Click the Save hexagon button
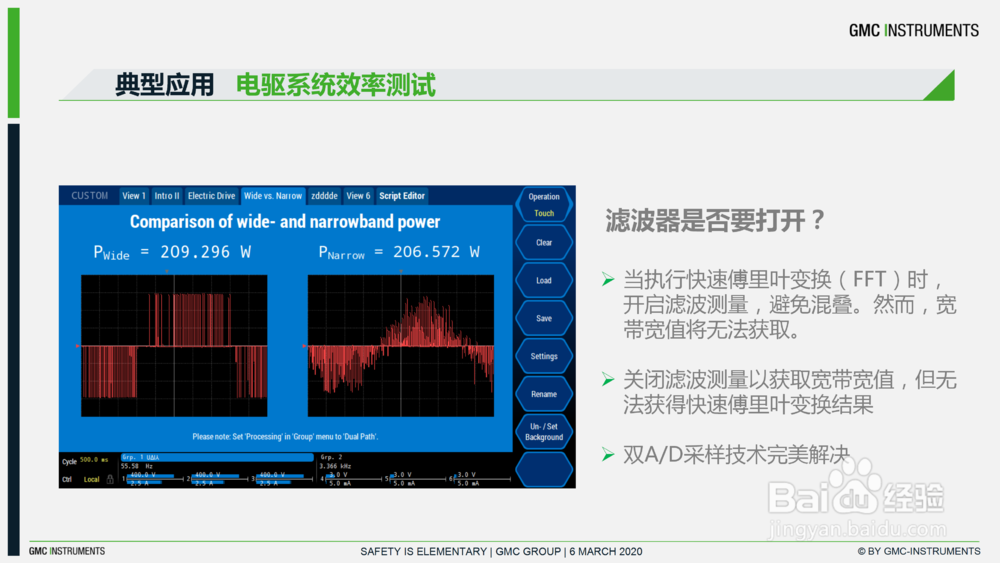 coord(544,318)
